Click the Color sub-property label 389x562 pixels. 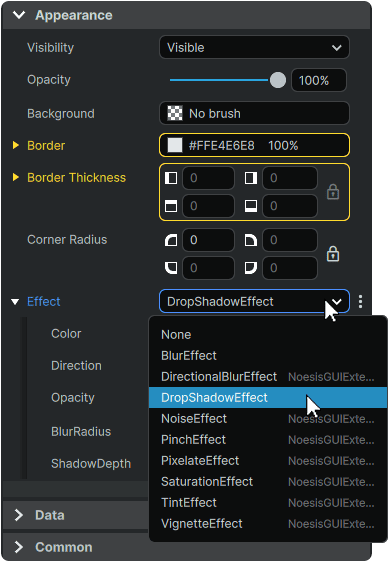66,333
